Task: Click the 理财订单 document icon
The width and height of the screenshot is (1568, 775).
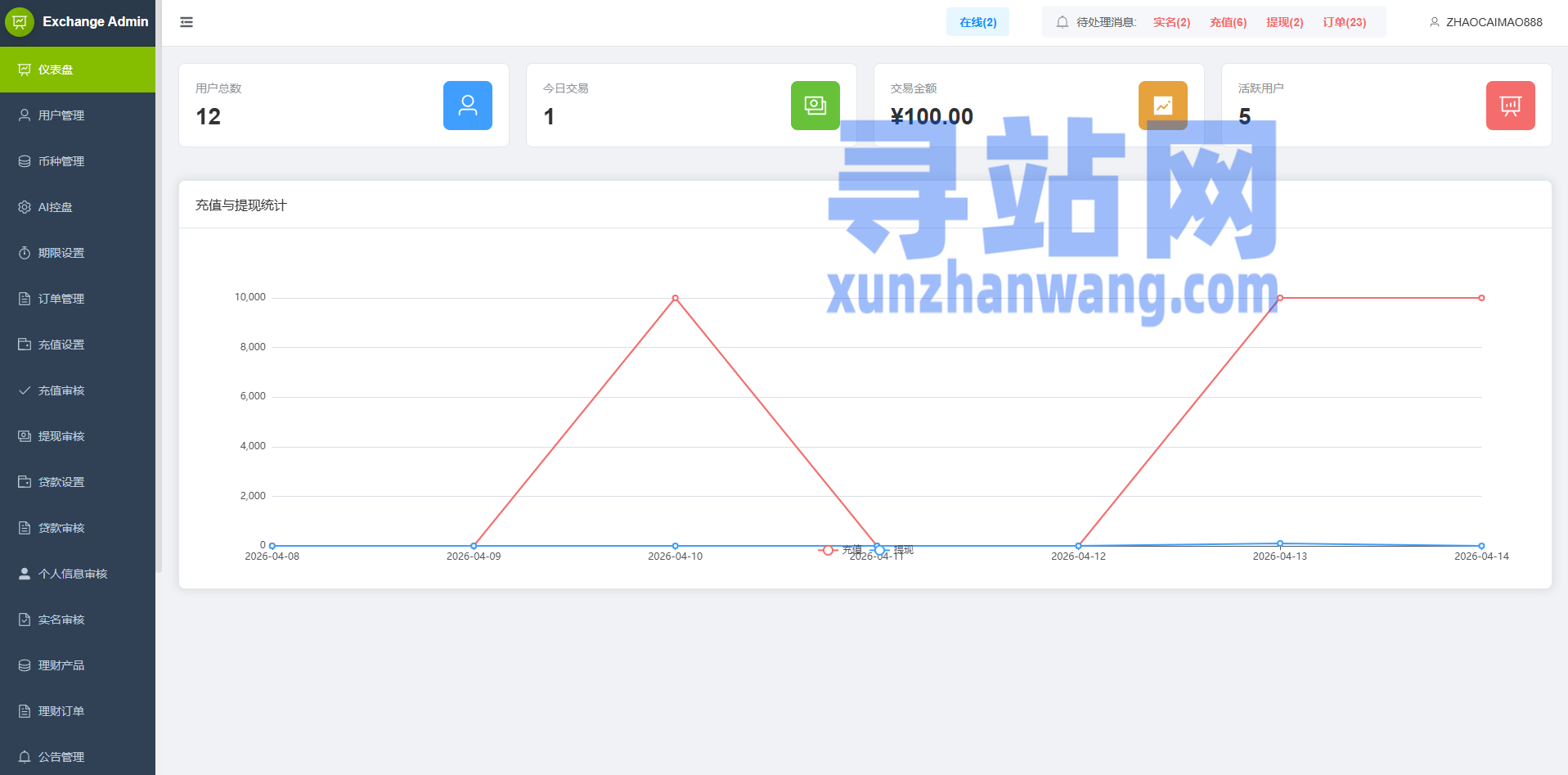Action: (25, 711)
